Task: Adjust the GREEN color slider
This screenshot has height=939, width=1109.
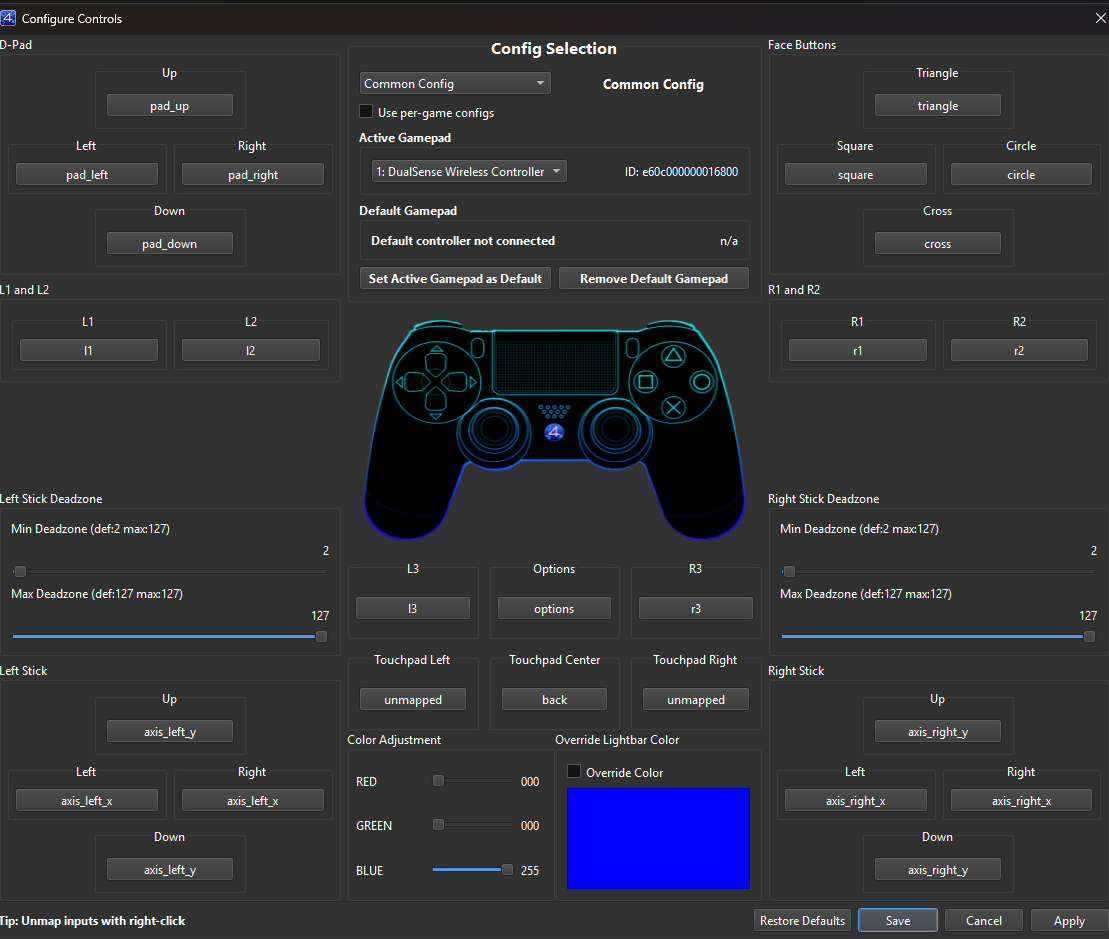Action: click(x=472, y=824)
